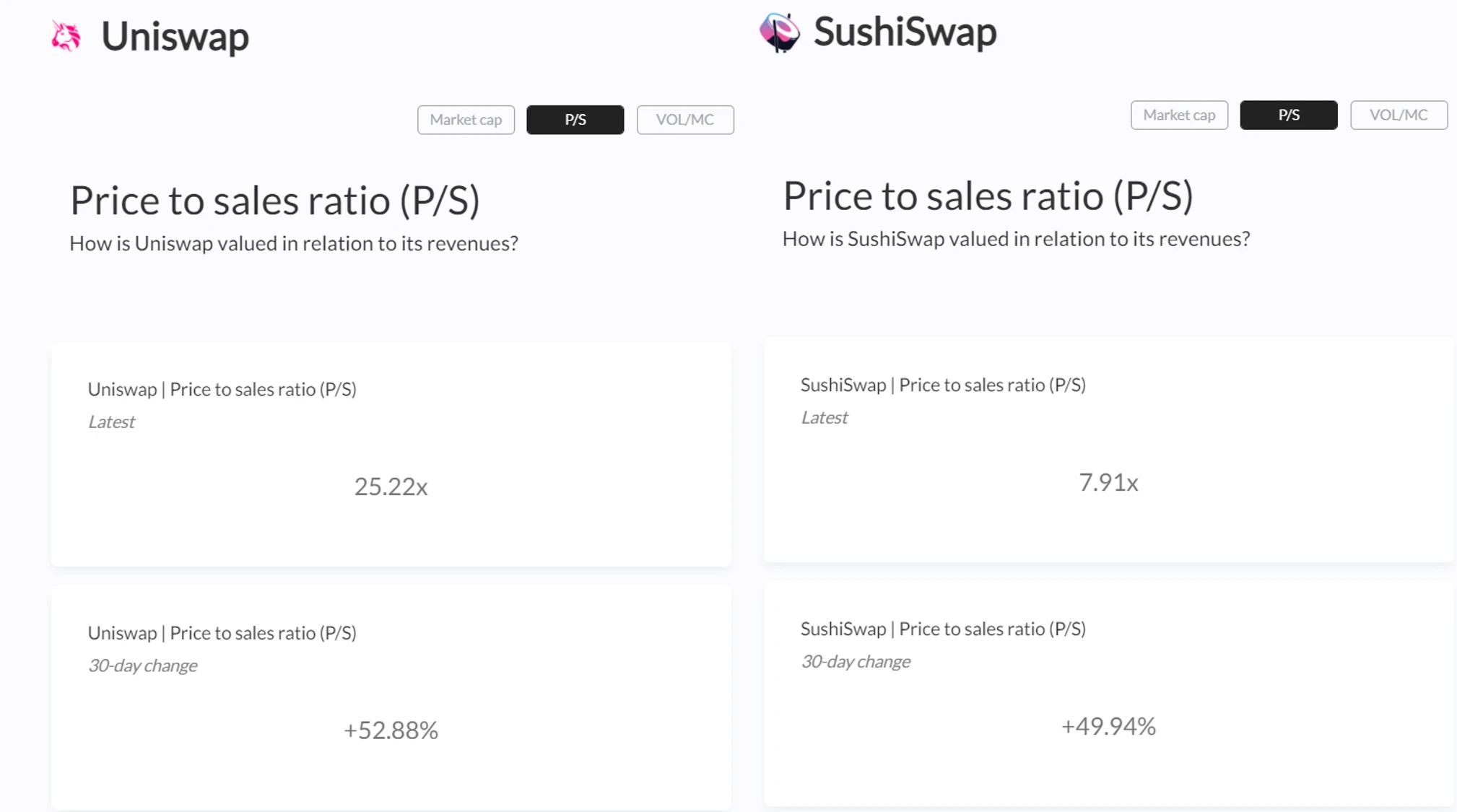This screenshot has height=812, width=1457.
Task: Switch SushiSwap view to VOL/MC
Action: point(1398,115)
